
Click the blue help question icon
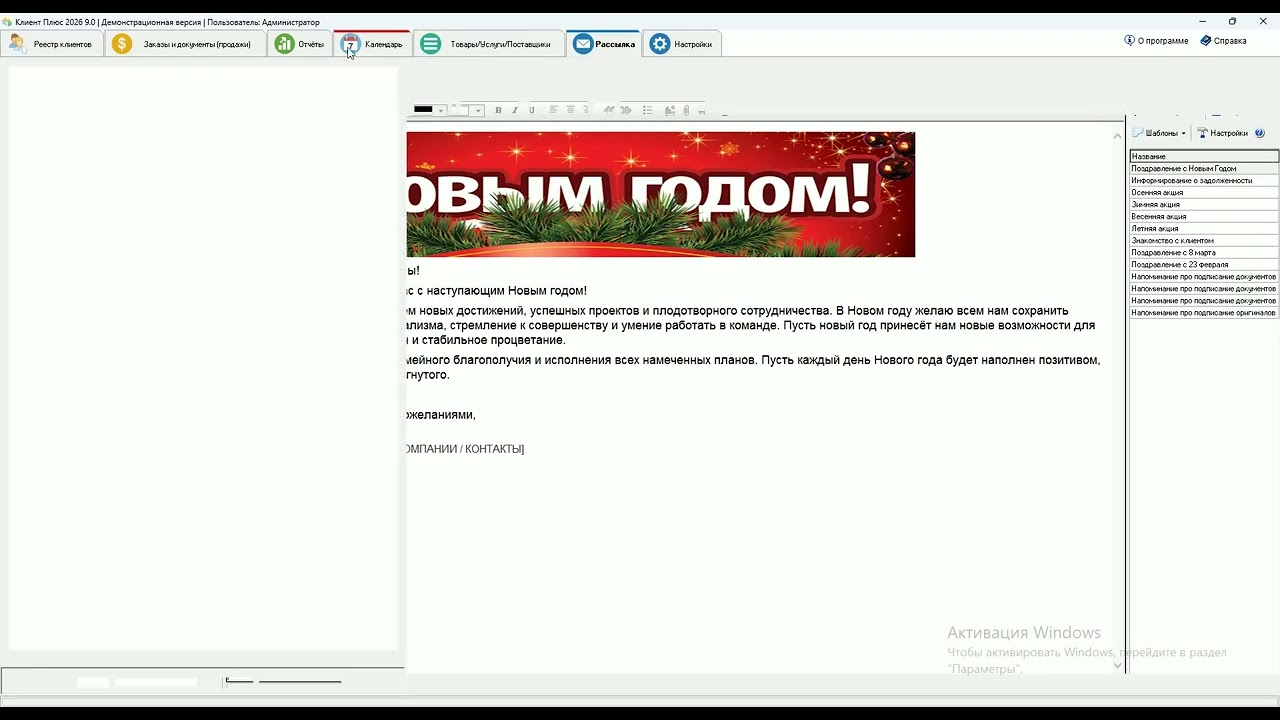[1259, 133]
